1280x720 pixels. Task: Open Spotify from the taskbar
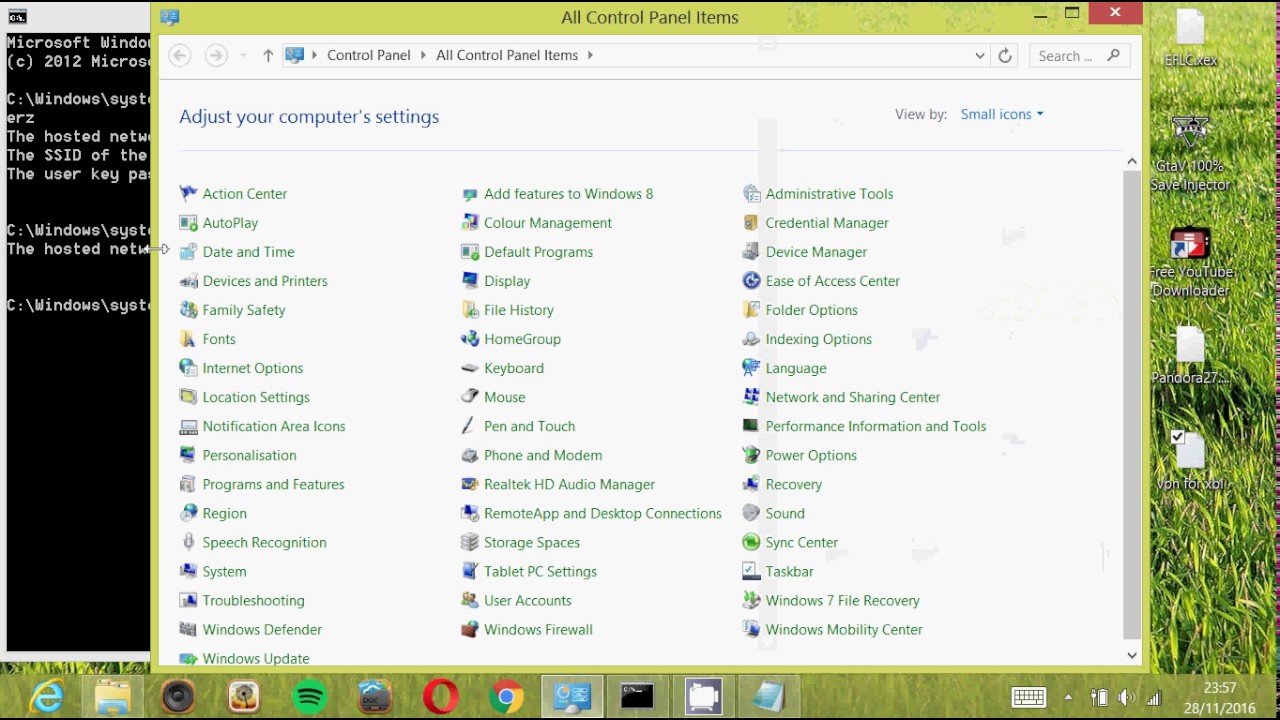click(310, 696)
